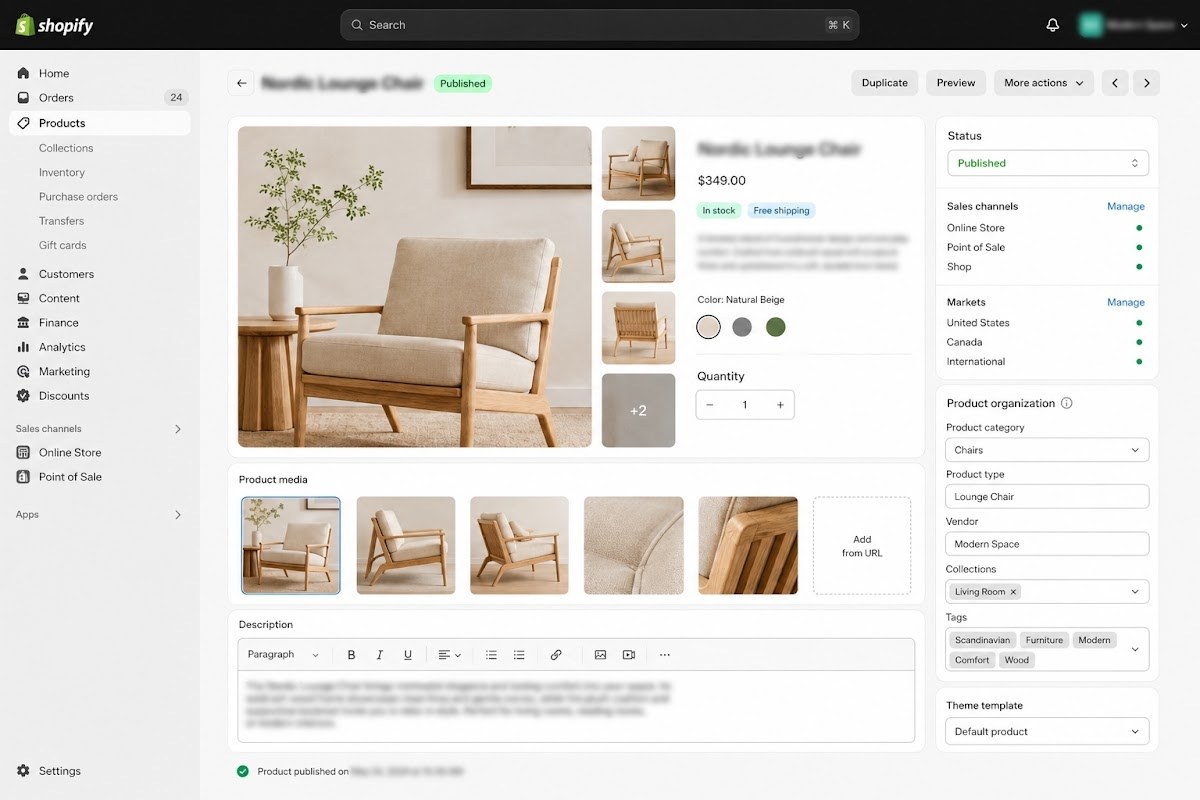This screenshot has width=1200, height=800.
Task: Open more editor options ellipsis
Action: click(665, 655)
